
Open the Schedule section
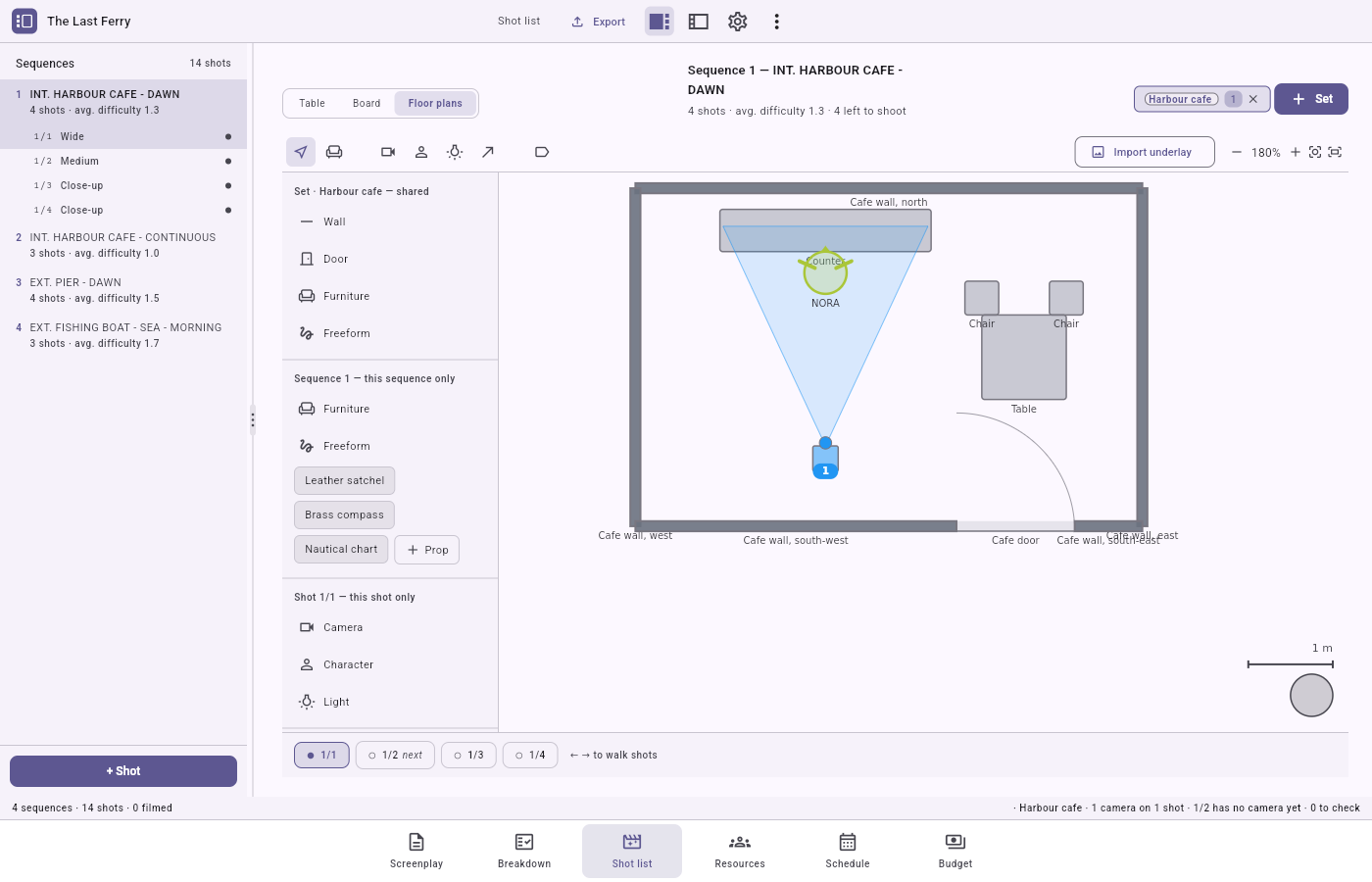click(x=848, y=851)
